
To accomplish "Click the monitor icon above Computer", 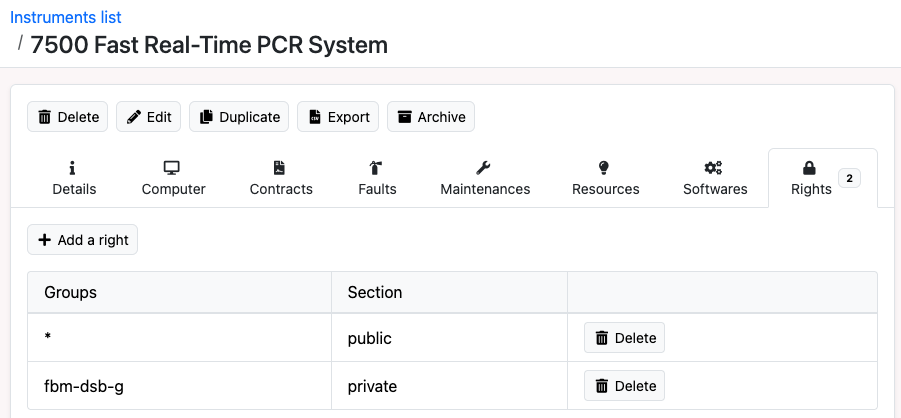I will coord(172,168).
